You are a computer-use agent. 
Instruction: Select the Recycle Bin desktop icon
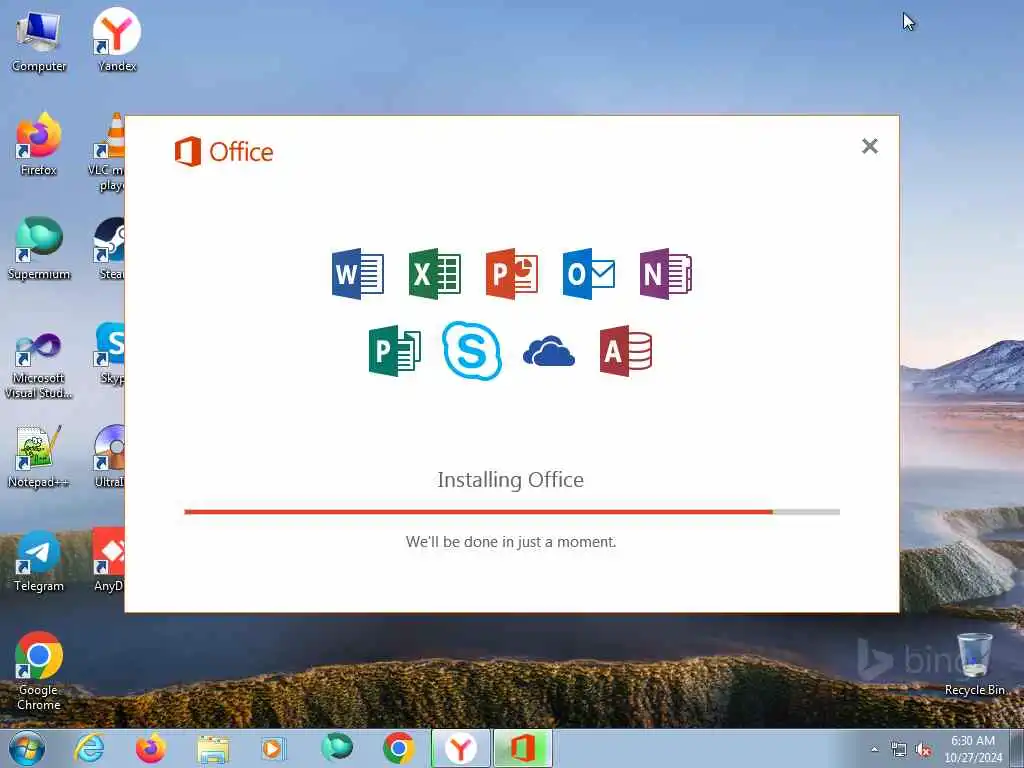[x=974, y=664]
